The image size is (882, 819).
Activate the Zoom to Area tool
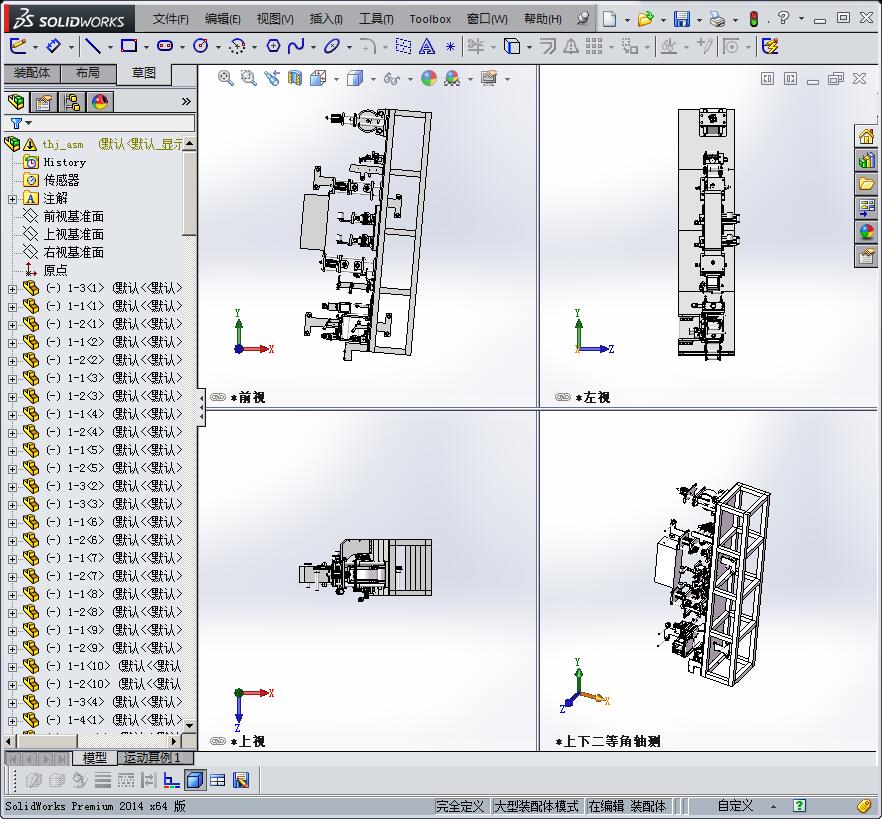tap(246, 79)
